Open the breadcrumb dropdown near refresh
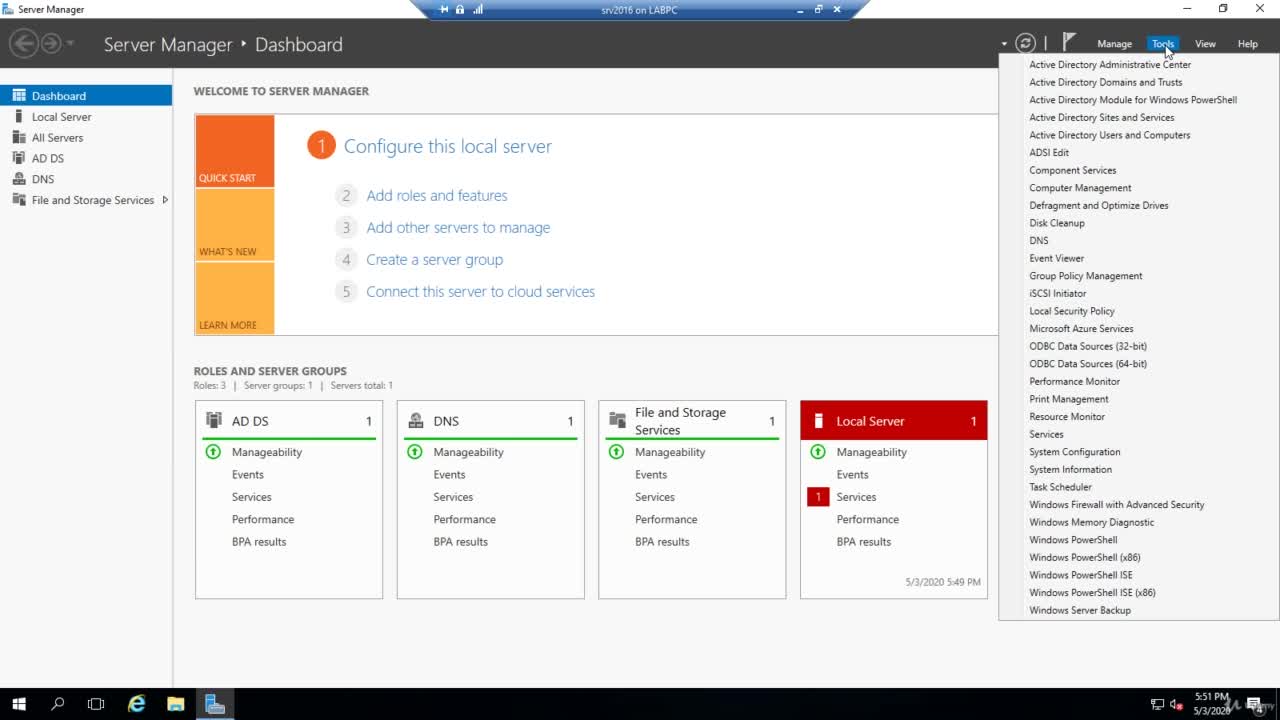 click(x=1003, y=44)
